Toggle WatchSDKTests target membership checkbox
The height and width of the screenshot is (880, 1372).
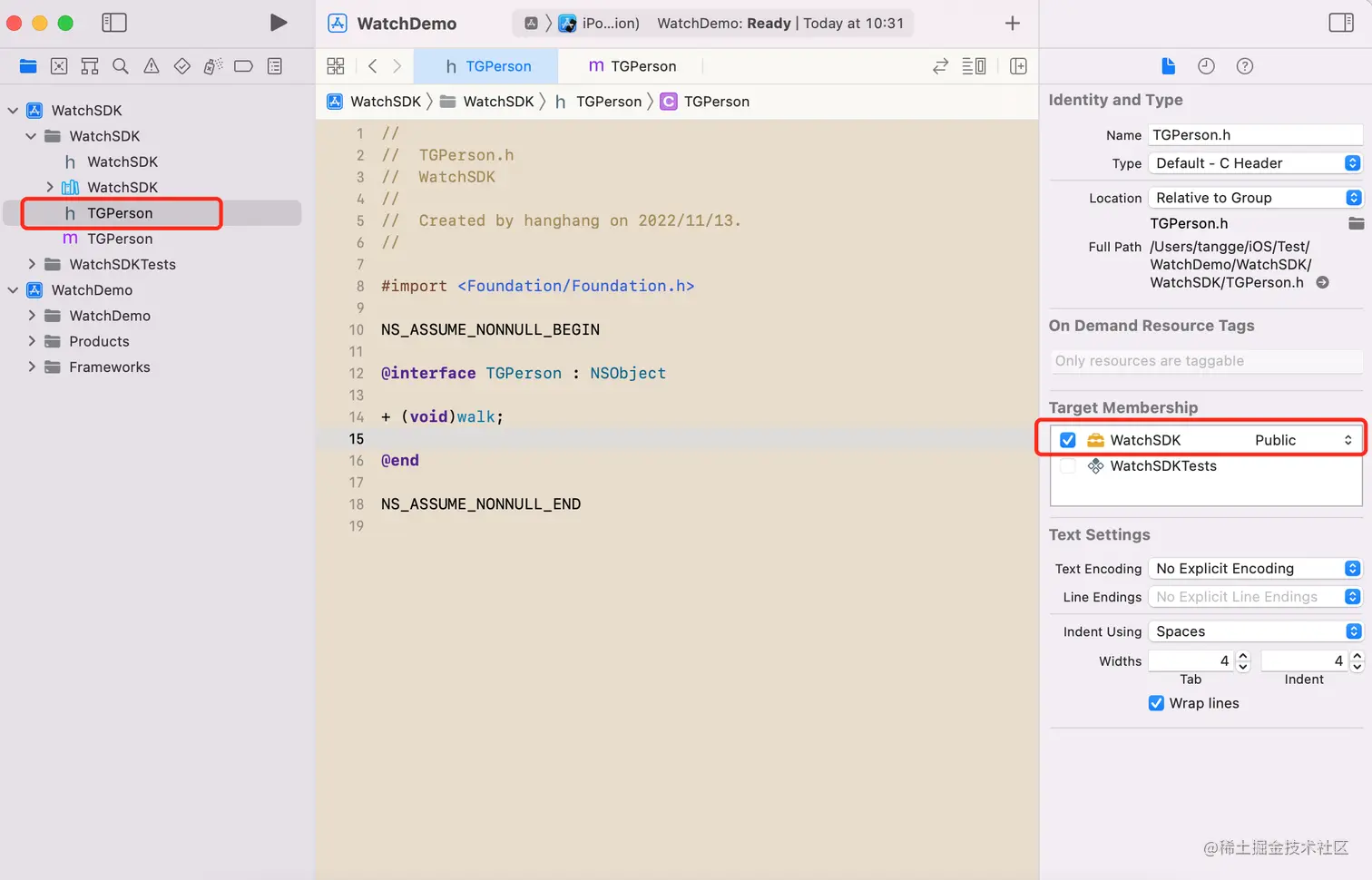tap(1068, 466)
